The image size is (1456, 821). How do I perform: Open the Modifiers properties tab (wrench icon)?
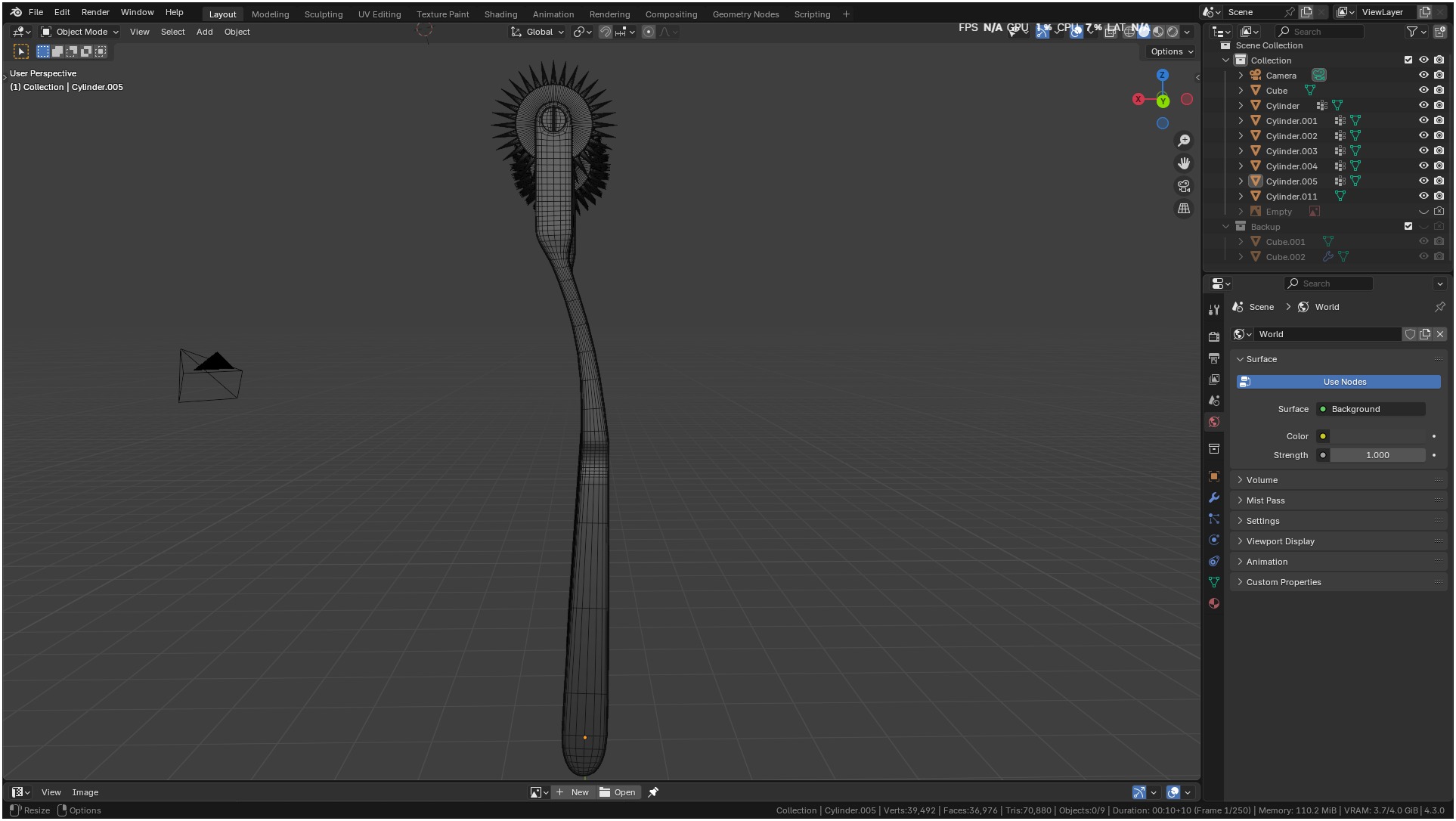[1214, 497]
